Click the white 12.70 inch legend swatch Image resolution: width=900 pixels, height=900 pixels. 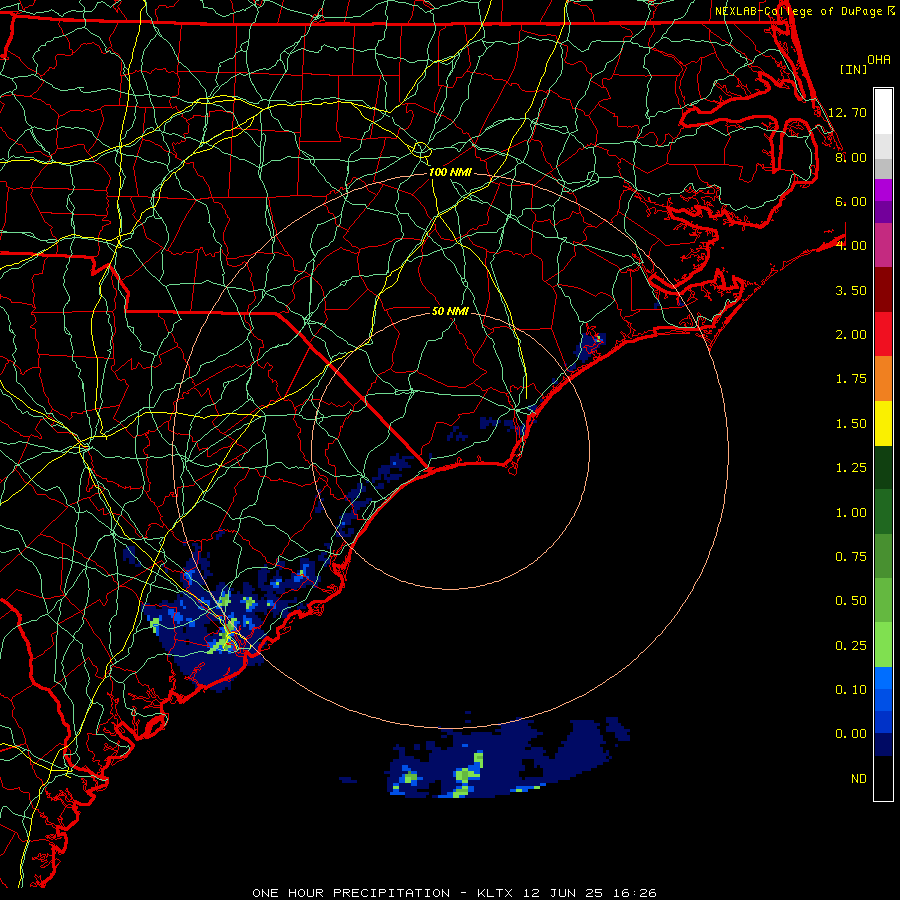(x=883, y=112)
